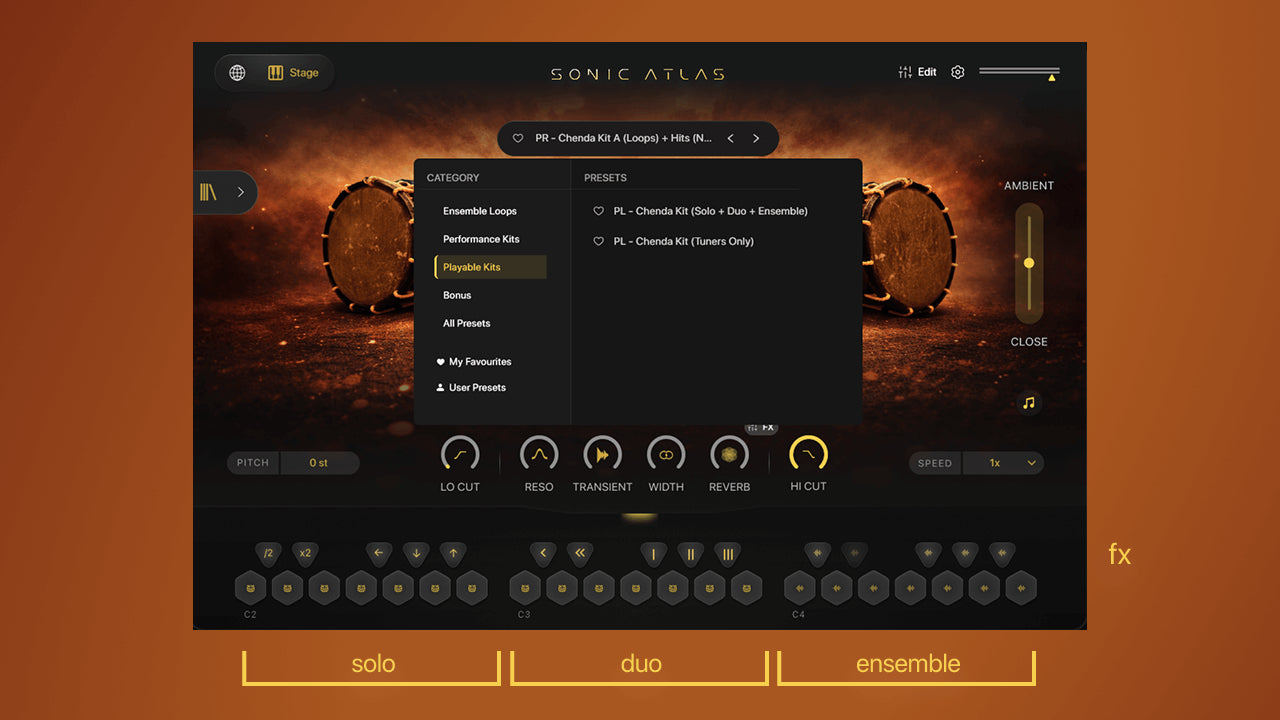Click the HI CUT filter knob

pos(808,455)
